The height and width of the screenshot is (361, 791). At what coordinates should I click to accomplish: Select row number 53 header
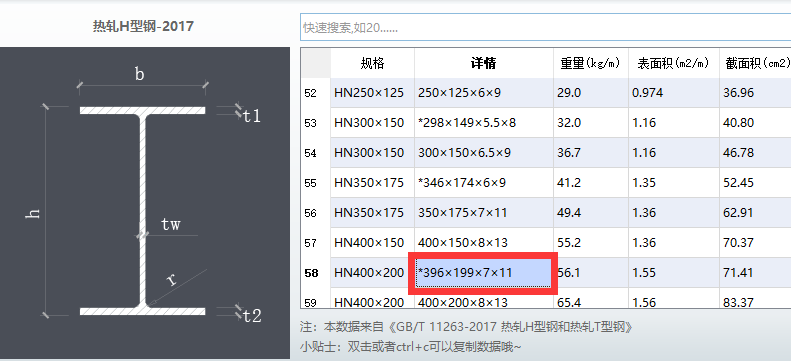(316, 123)
